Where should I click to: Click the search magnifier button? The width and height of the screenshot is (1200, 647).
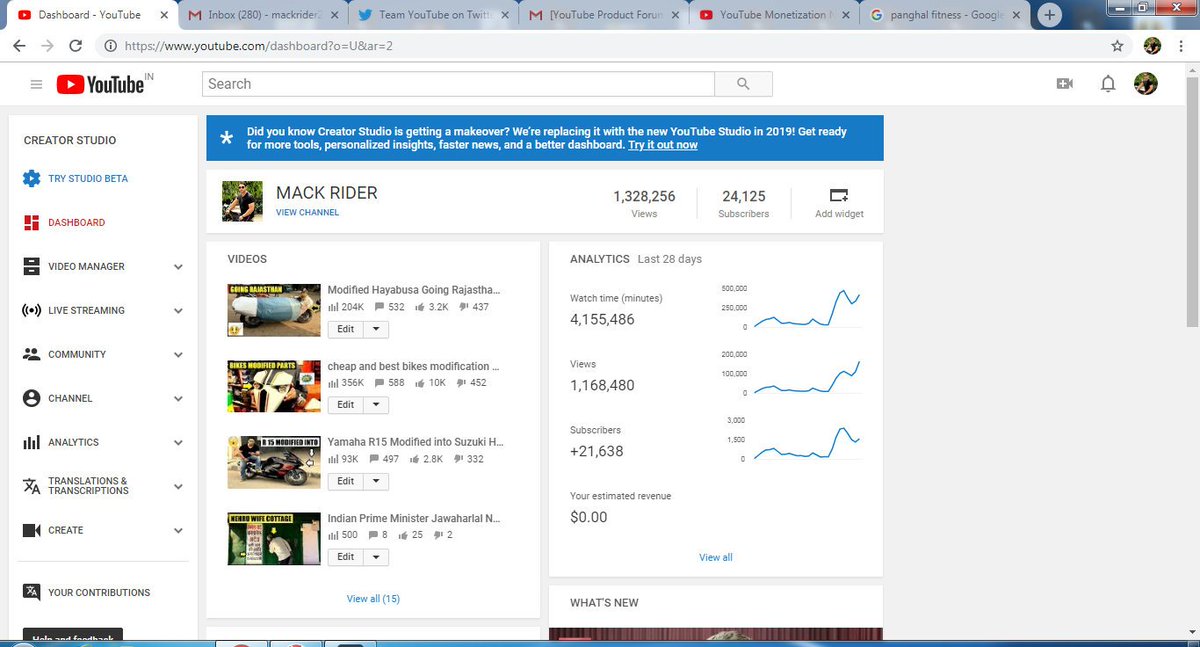[743, 84]
